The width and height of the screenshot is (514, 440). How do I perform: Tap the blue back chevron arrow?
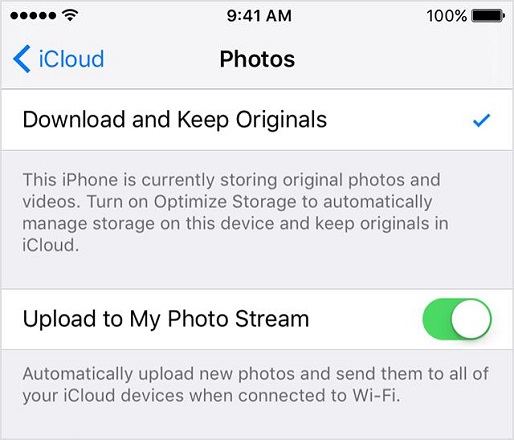(22, 59)
